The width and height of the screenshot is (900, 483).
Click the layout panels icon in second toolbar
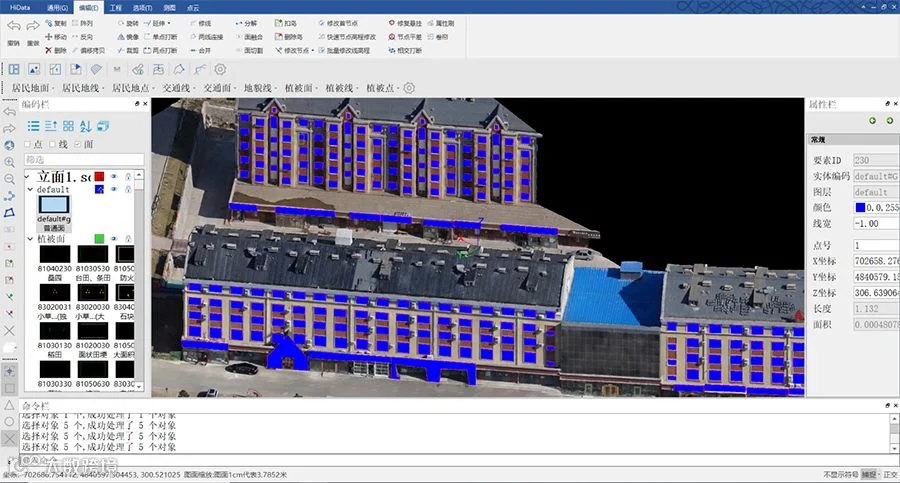pyautogui.click(x=14, y=69)
